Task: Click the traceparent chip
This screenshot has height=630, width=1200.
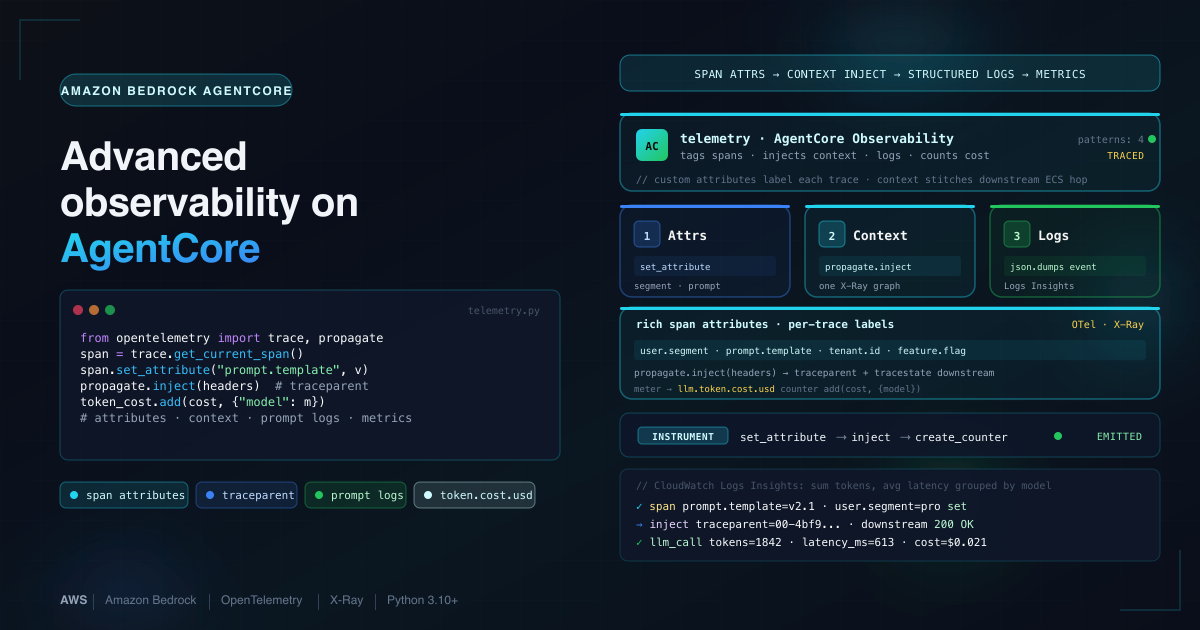Action: [x=246, y=495]
